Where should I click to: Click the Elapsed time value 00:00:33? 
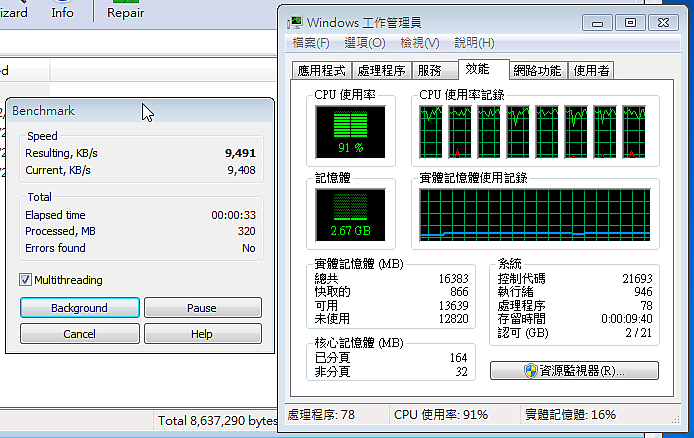click(233, 215)
